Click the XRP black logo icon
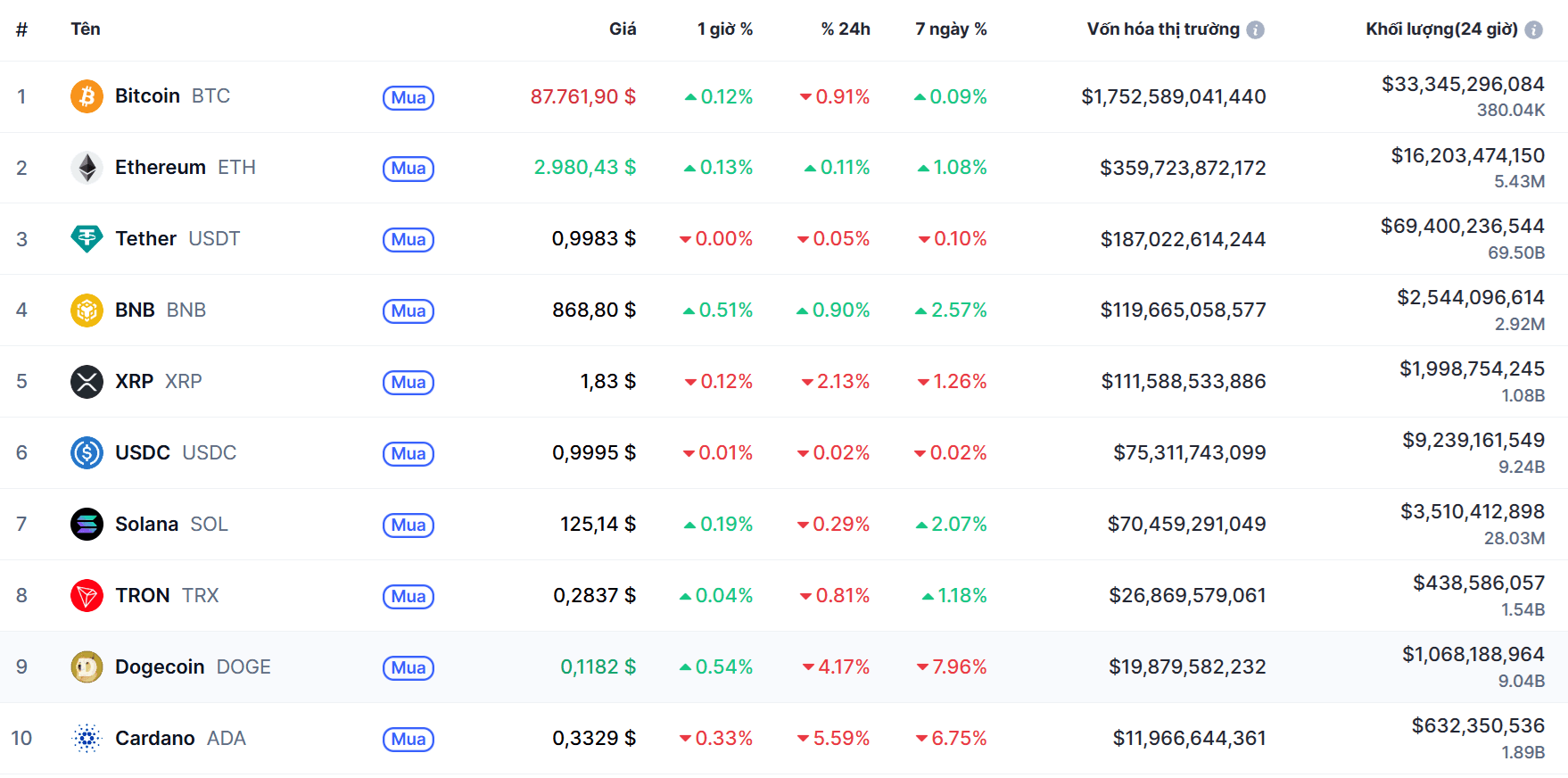 click(x=87, y=382)
